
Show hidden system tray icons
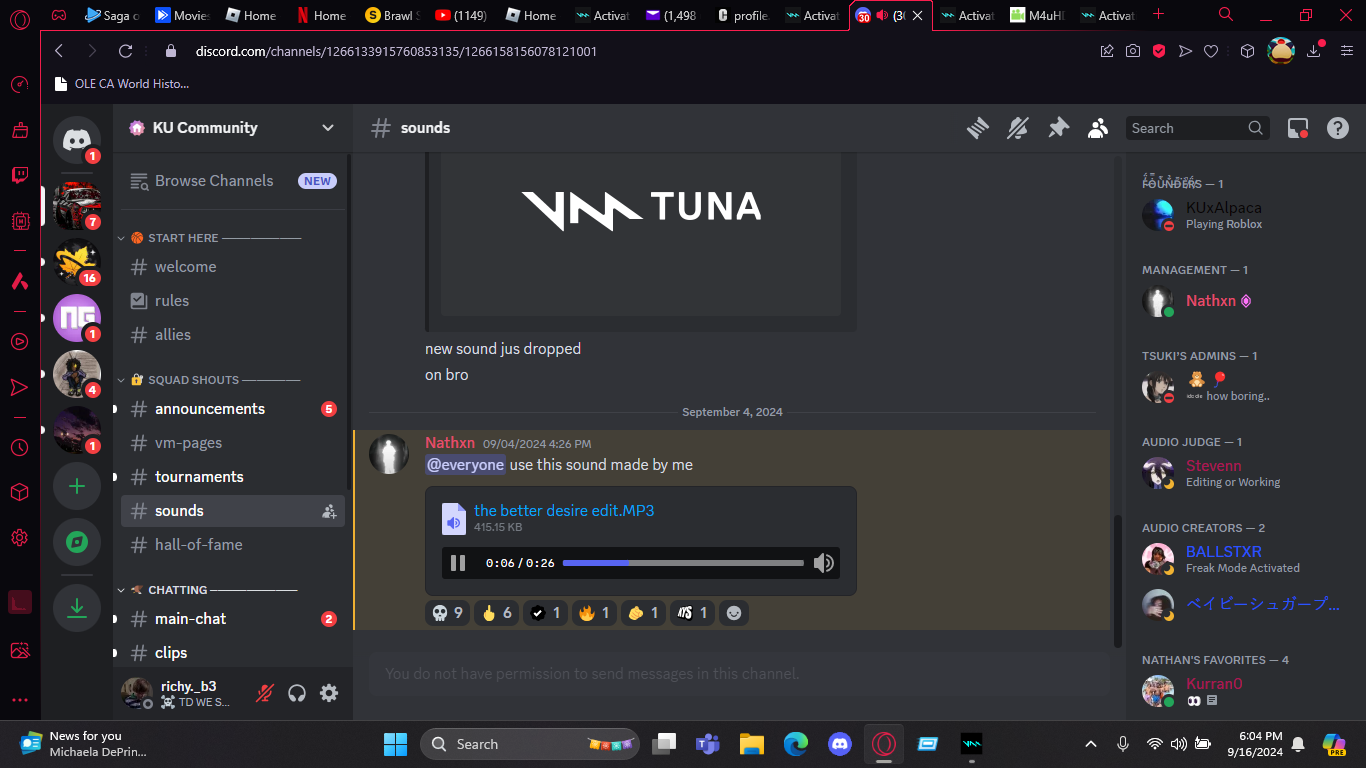click(1091, 744)
